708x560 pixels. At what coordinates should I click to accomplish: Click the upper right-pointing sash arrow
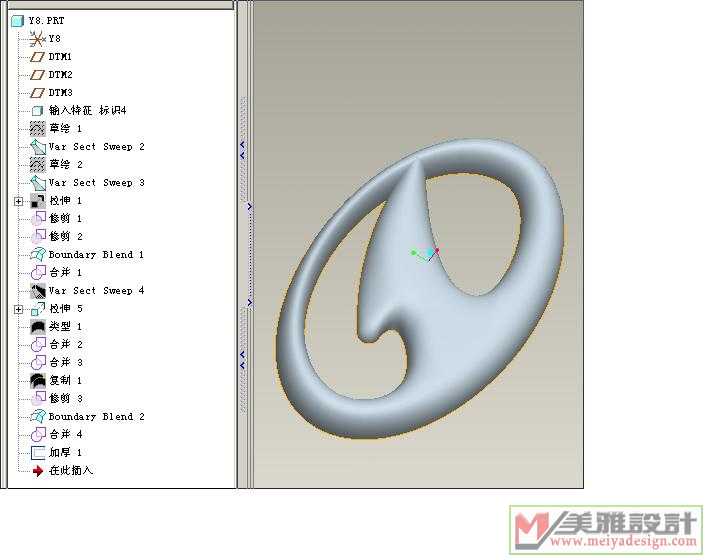(x=249, y=206)
